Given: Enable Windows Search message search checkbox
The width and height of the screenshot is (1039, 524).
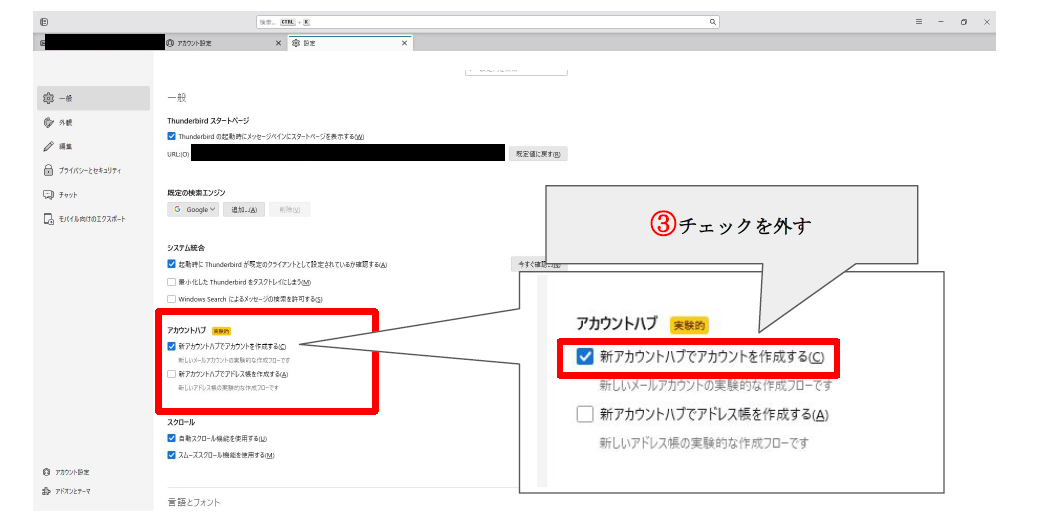Looking at the screenshot, I should pos(172,299).
